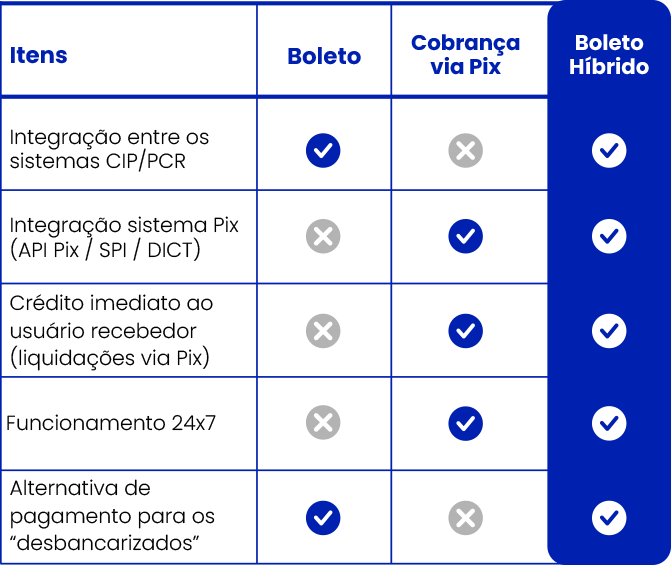Click the Boleto Híbrido checkmark for CIP/PCR integration
The image size is (671, 565).
pyautogui.click(x=609, y=150)
